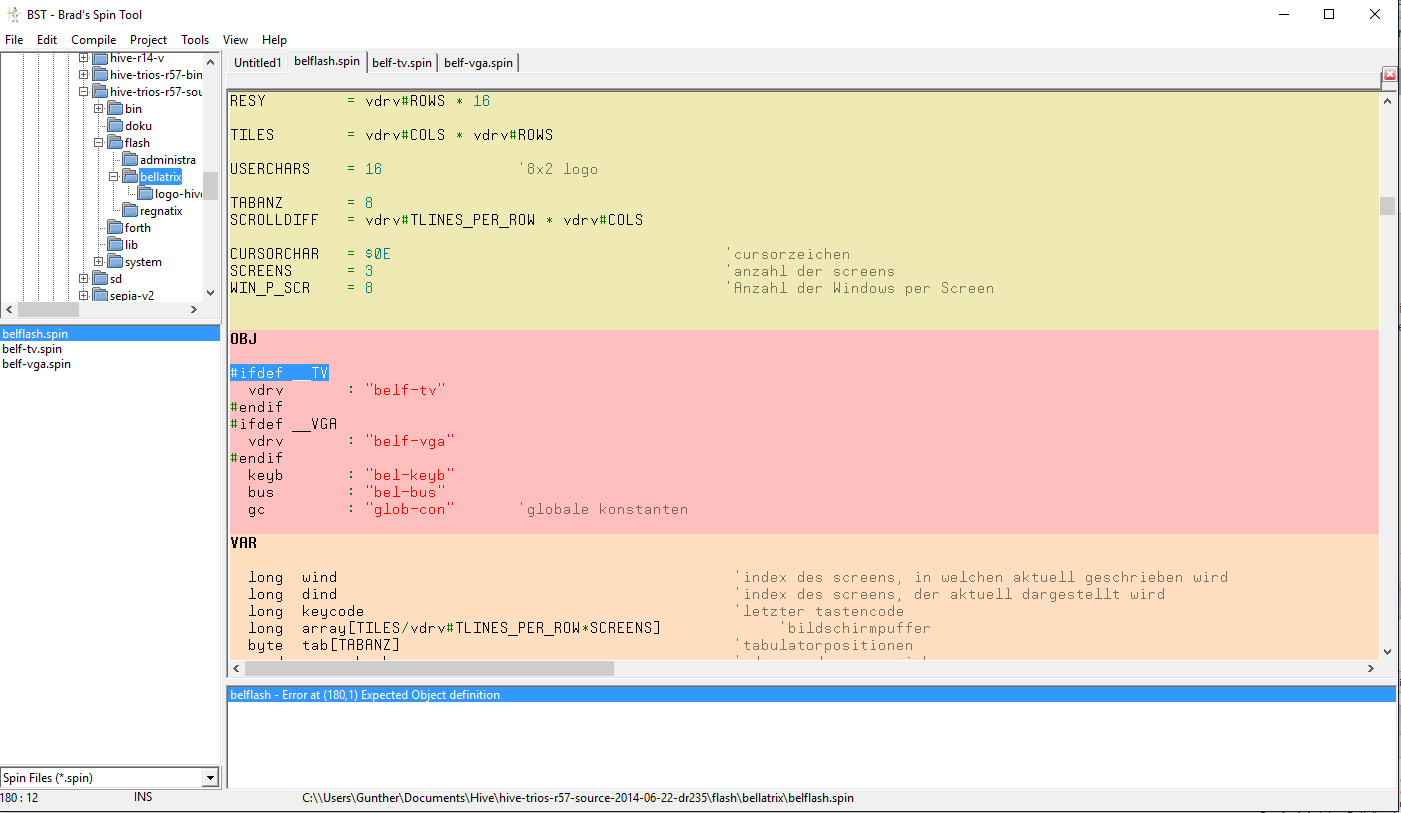Open the Compile menu
This screenshot has width=1401, height=813.
click(x=93, y=40)
